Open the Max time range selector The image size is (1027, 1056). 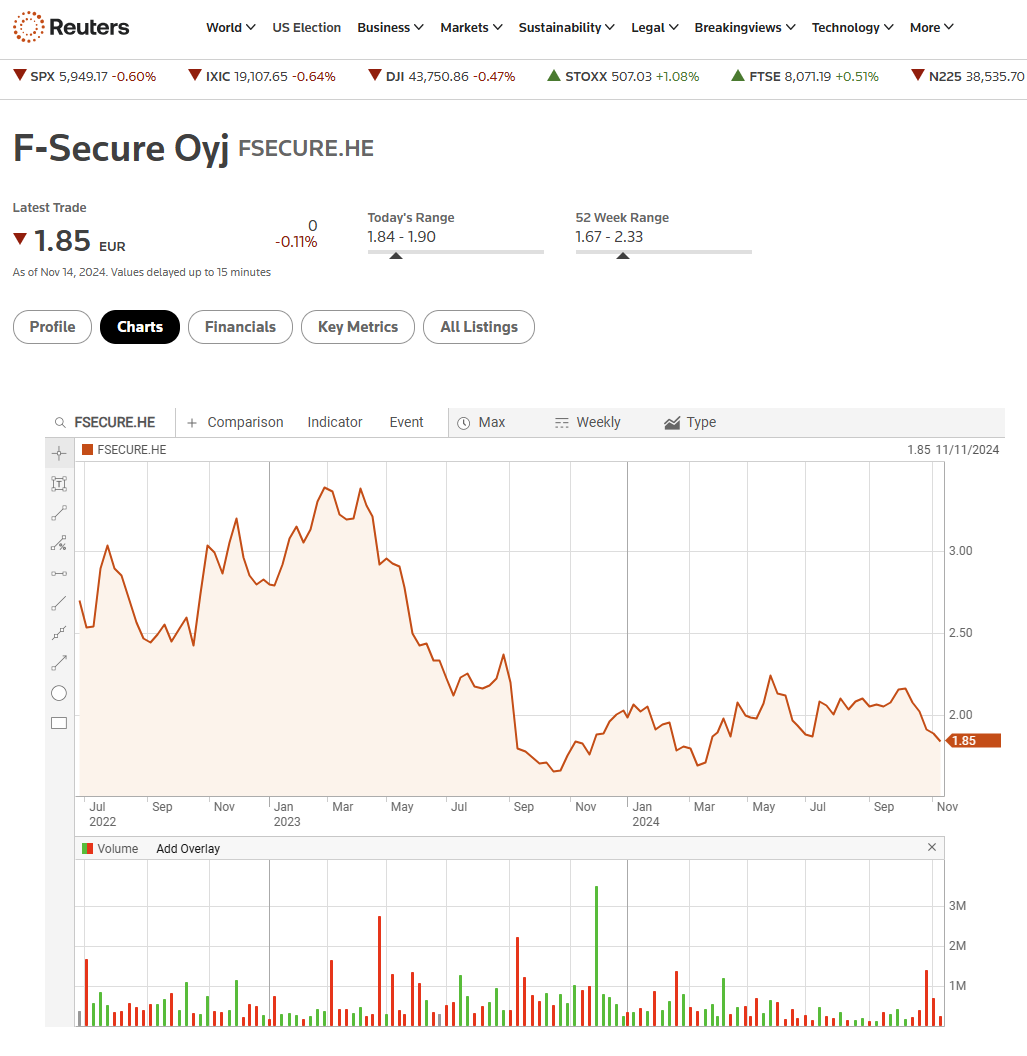pos(482,423)
